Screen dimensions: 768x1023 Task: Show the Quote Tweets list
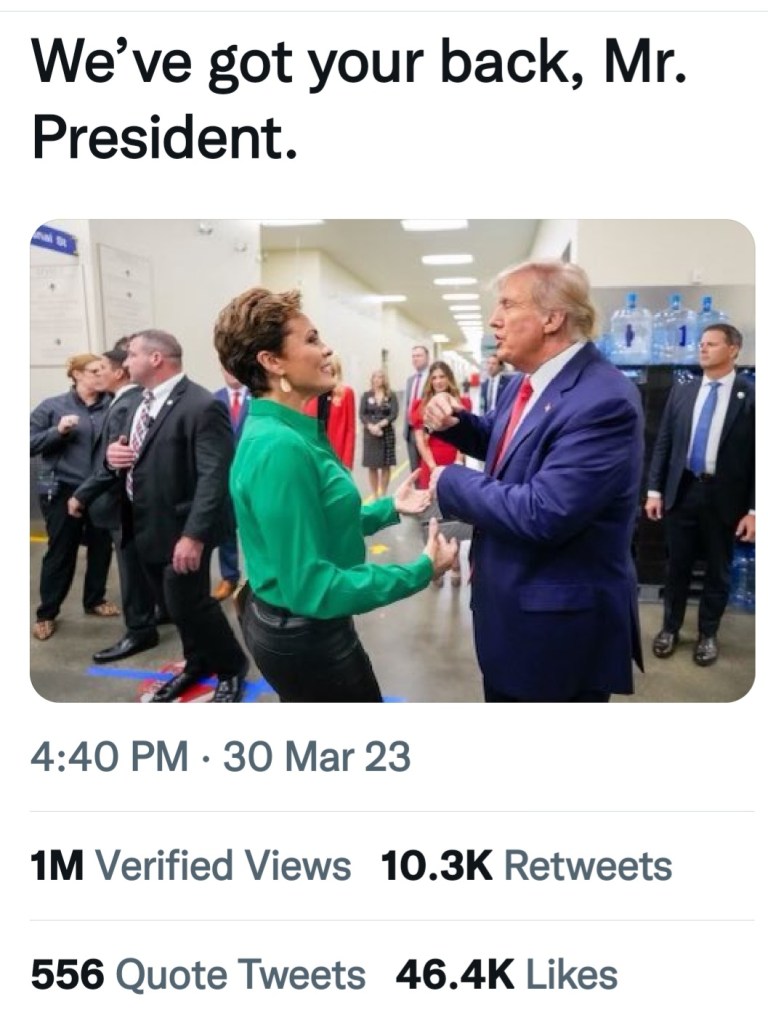click(241, 975)
